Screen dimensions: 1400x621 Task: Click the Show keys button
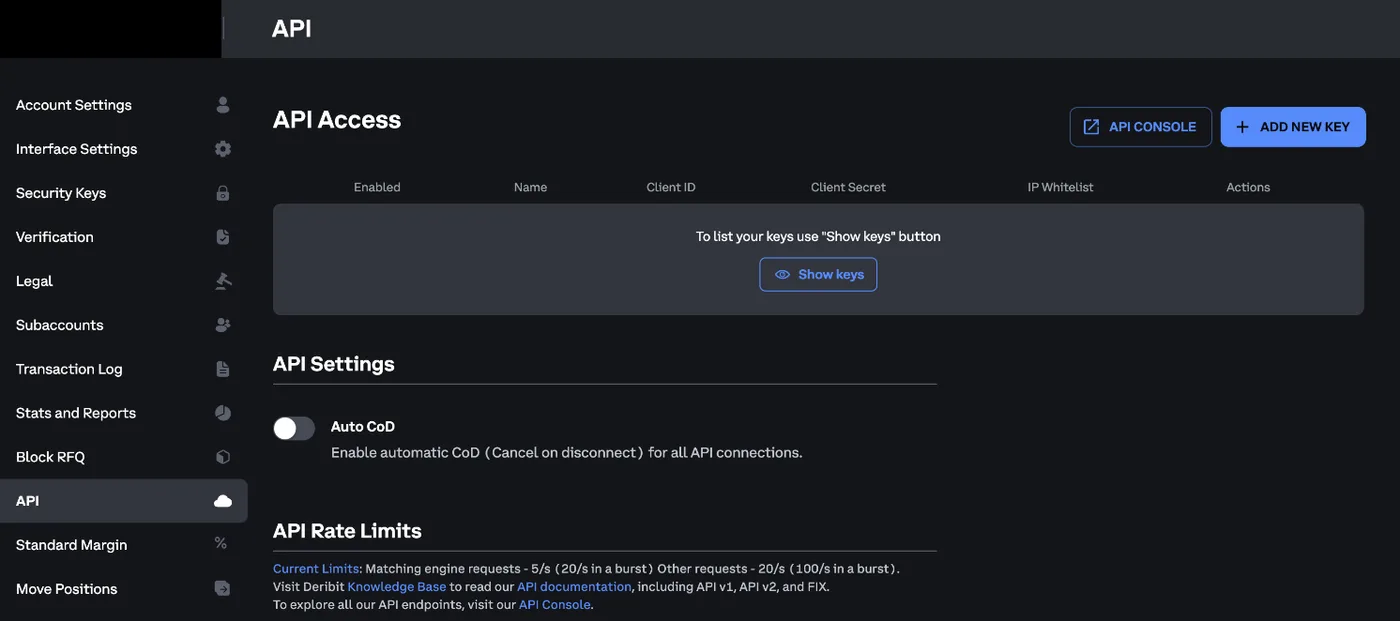(818, 275)
